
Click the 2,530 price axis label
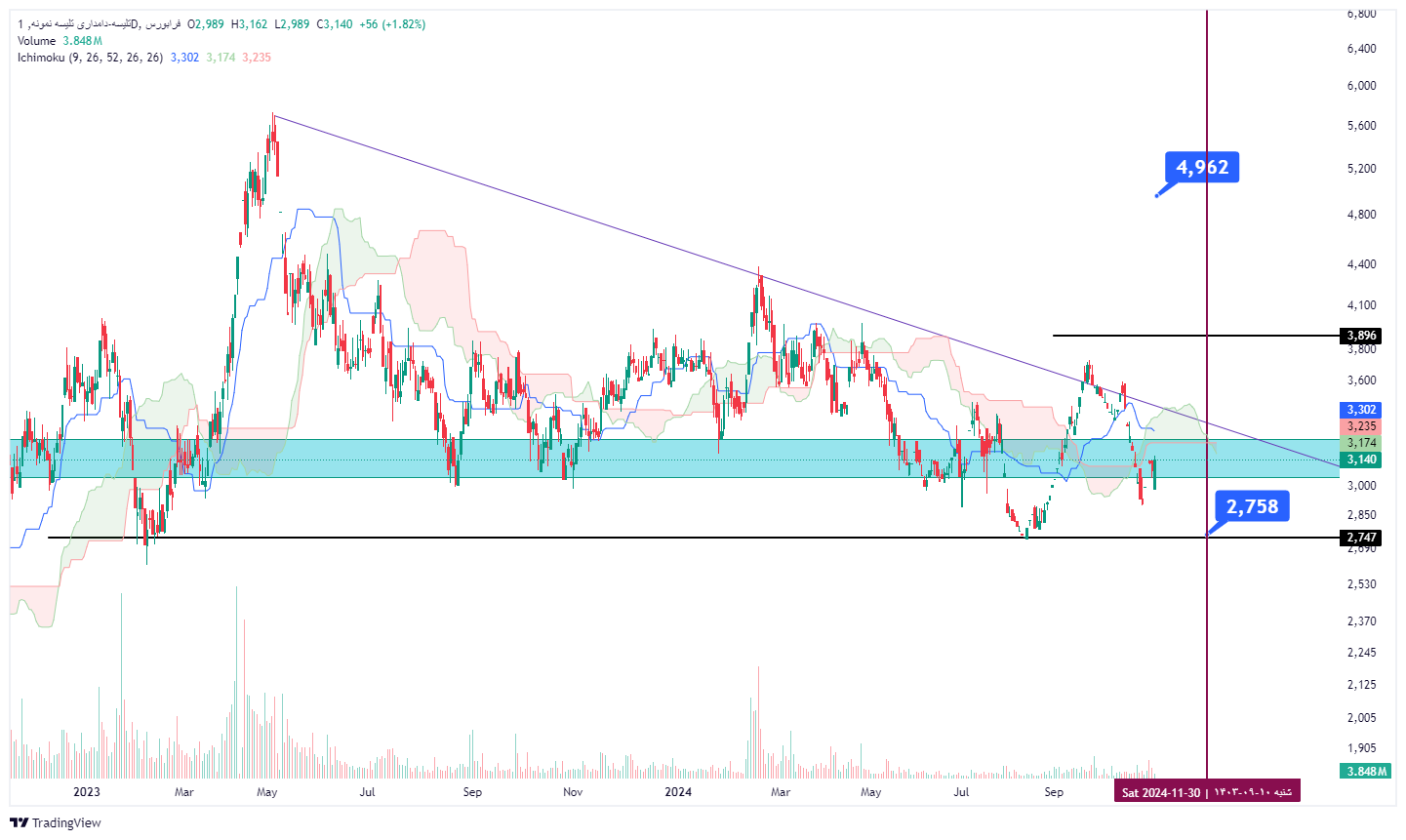[x=1361, y=584]
